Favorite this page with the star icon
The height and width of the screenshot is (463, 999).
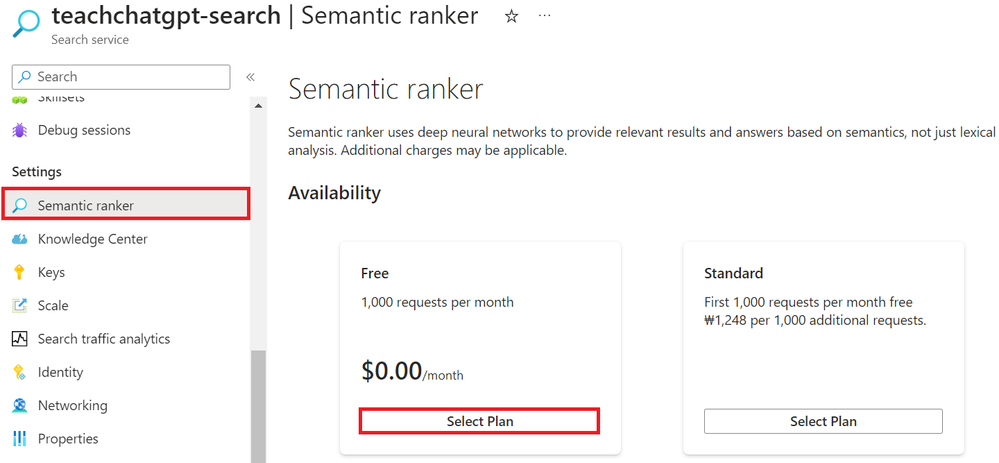tap(511, 17)
